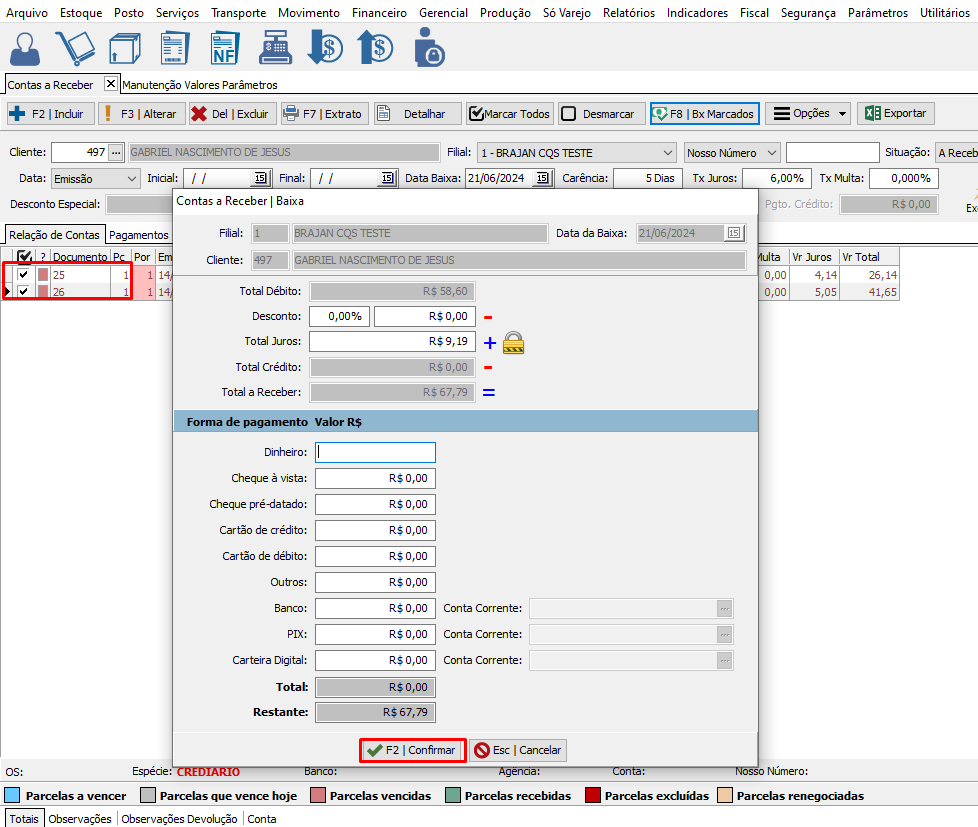This screenshot has height=827, width=978.
Task: Click Esc Cancelar button
Action: click(x=518, y=750)
